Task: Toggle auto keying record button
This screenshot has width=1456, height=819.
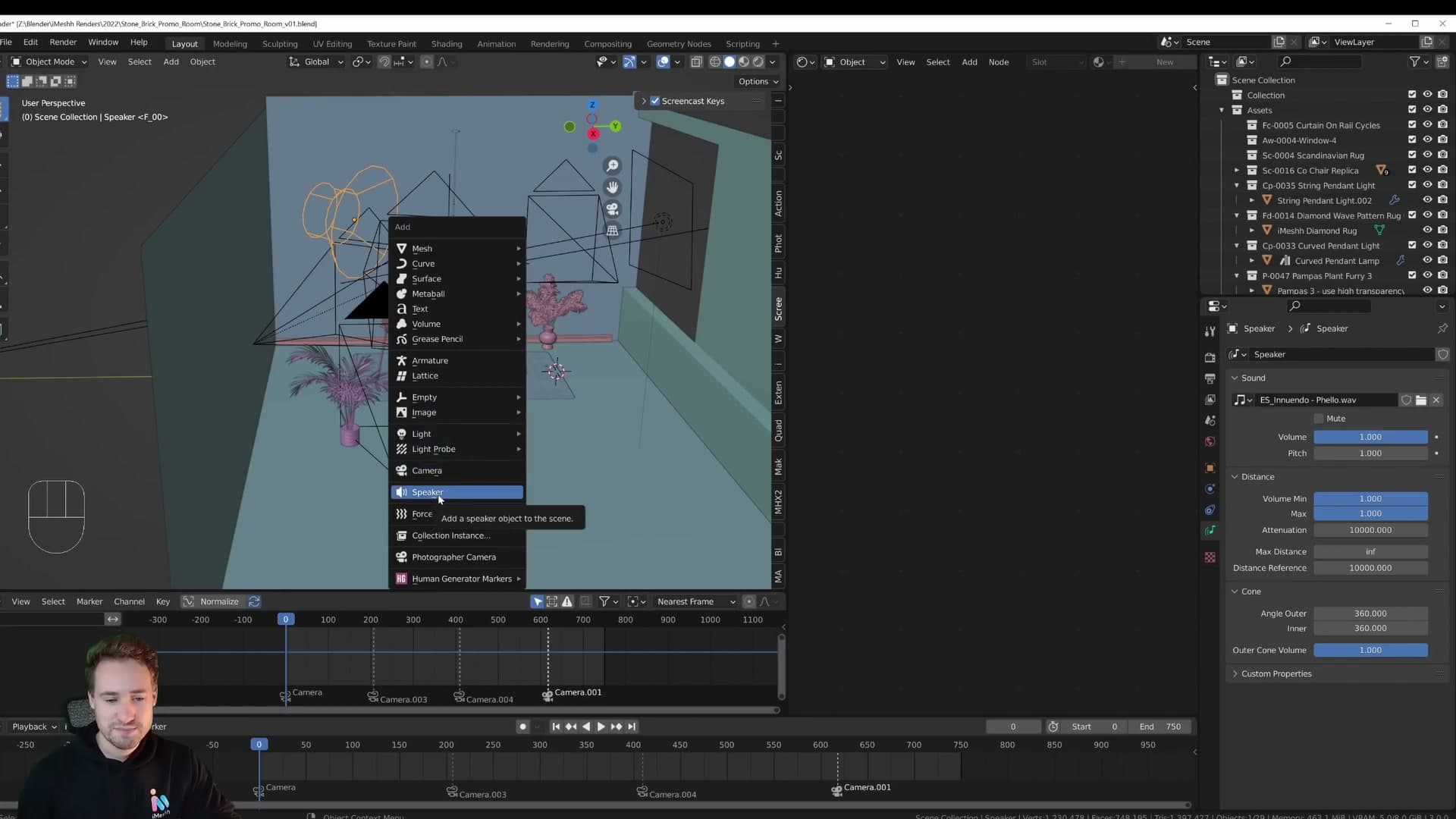Action: point(522,726)
